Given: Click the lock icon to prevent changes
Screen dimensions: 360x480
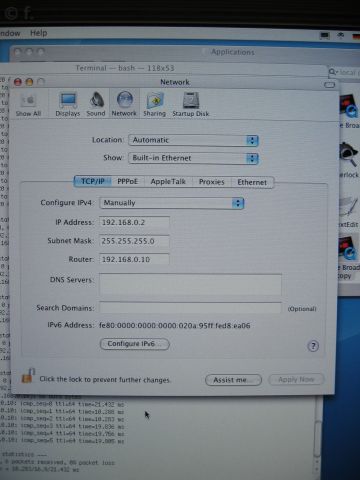Looking at the screenshot, I should pos(28,376).
